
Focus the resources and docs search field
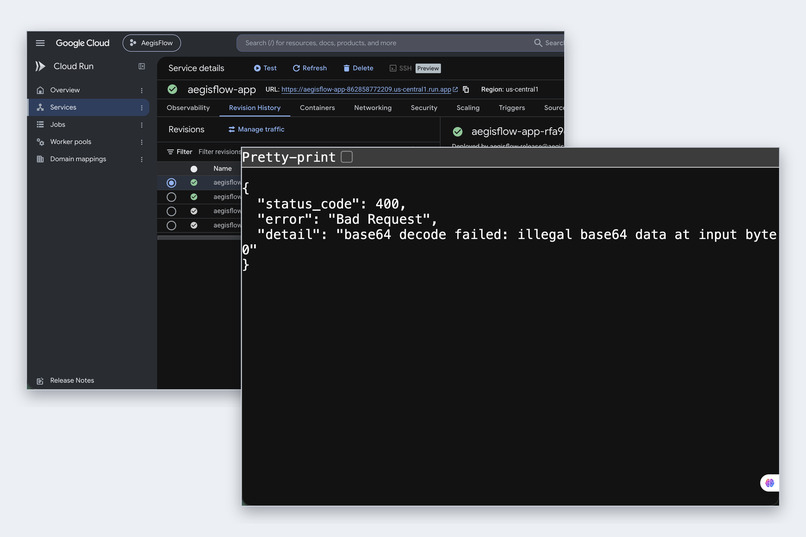tap(386, 43)
